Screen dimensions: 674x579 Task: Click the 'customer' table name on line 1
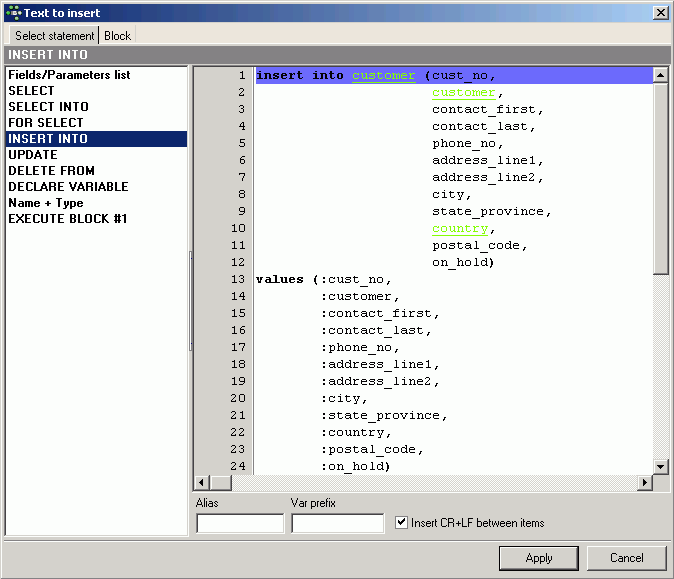click(x=383, y=75)
